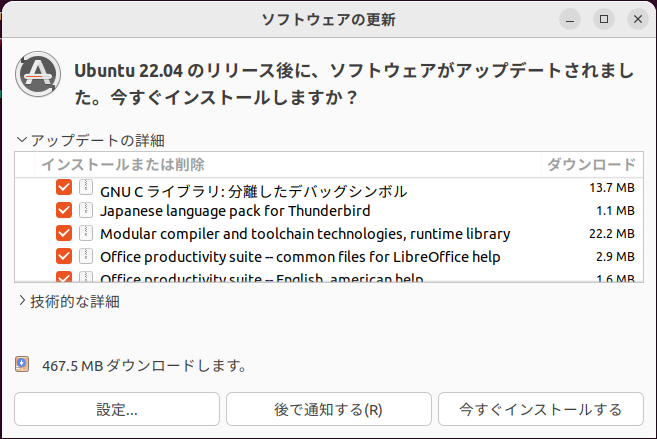Minimize the ソフトウェアの更新 window
The width and height of the screenshot is (657, 439).
570,19
